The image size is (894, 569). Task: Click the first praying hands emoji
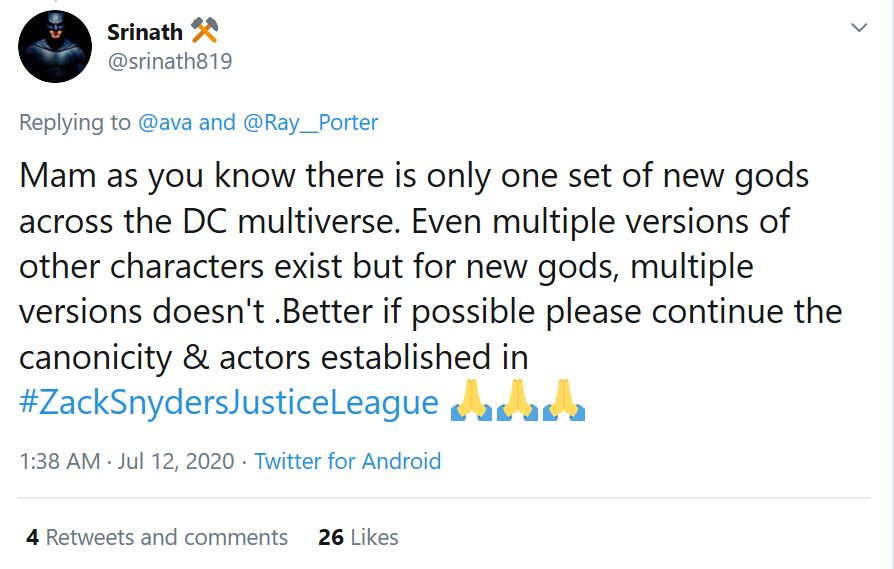[470, 402]
